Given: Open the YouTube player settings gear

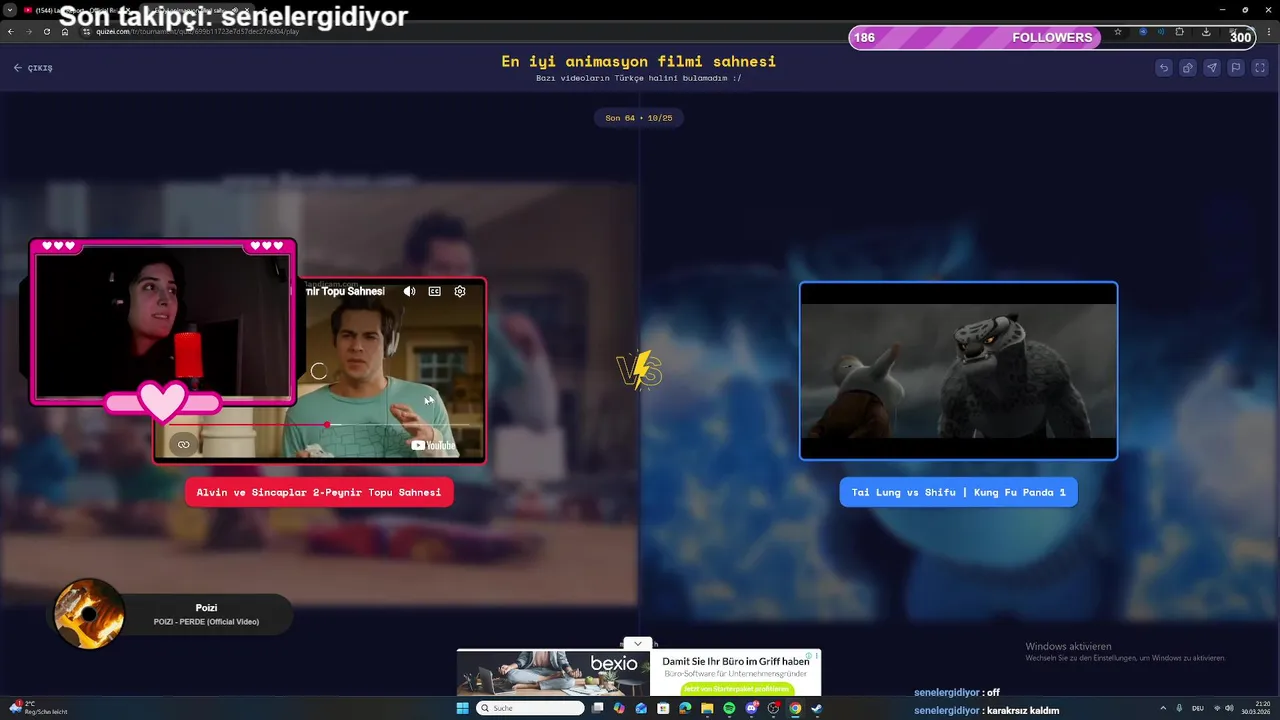Looking at the screenshot, I should coord(460,291).
